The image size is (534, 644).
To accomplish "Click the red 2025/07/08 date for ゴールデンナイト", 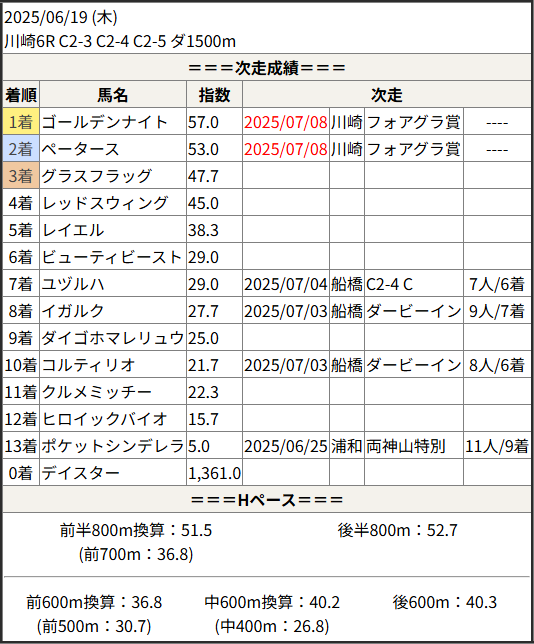I will point(285,122).
